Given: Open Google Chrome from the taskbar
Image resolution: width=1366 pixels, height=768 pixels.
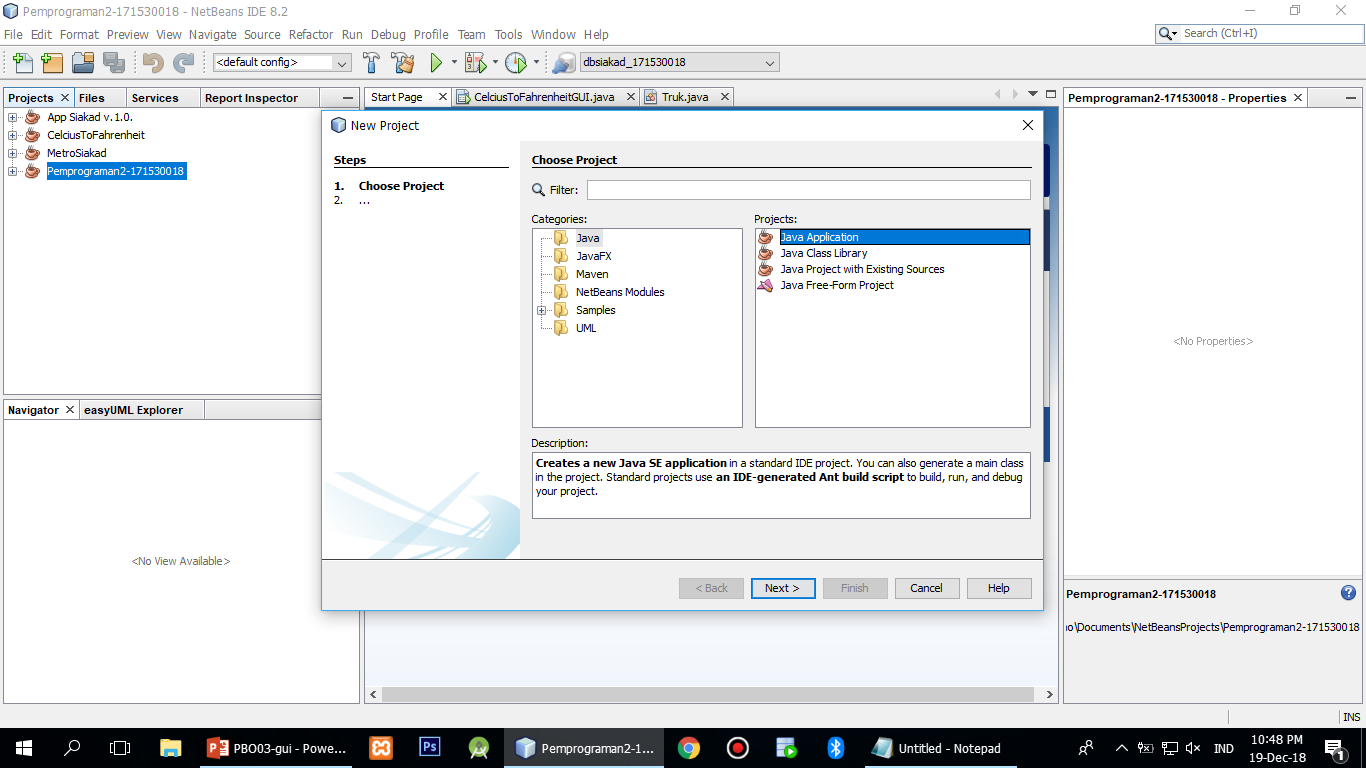Looking at the screenshot, I should pyautogui.click(x=688, y=748).
